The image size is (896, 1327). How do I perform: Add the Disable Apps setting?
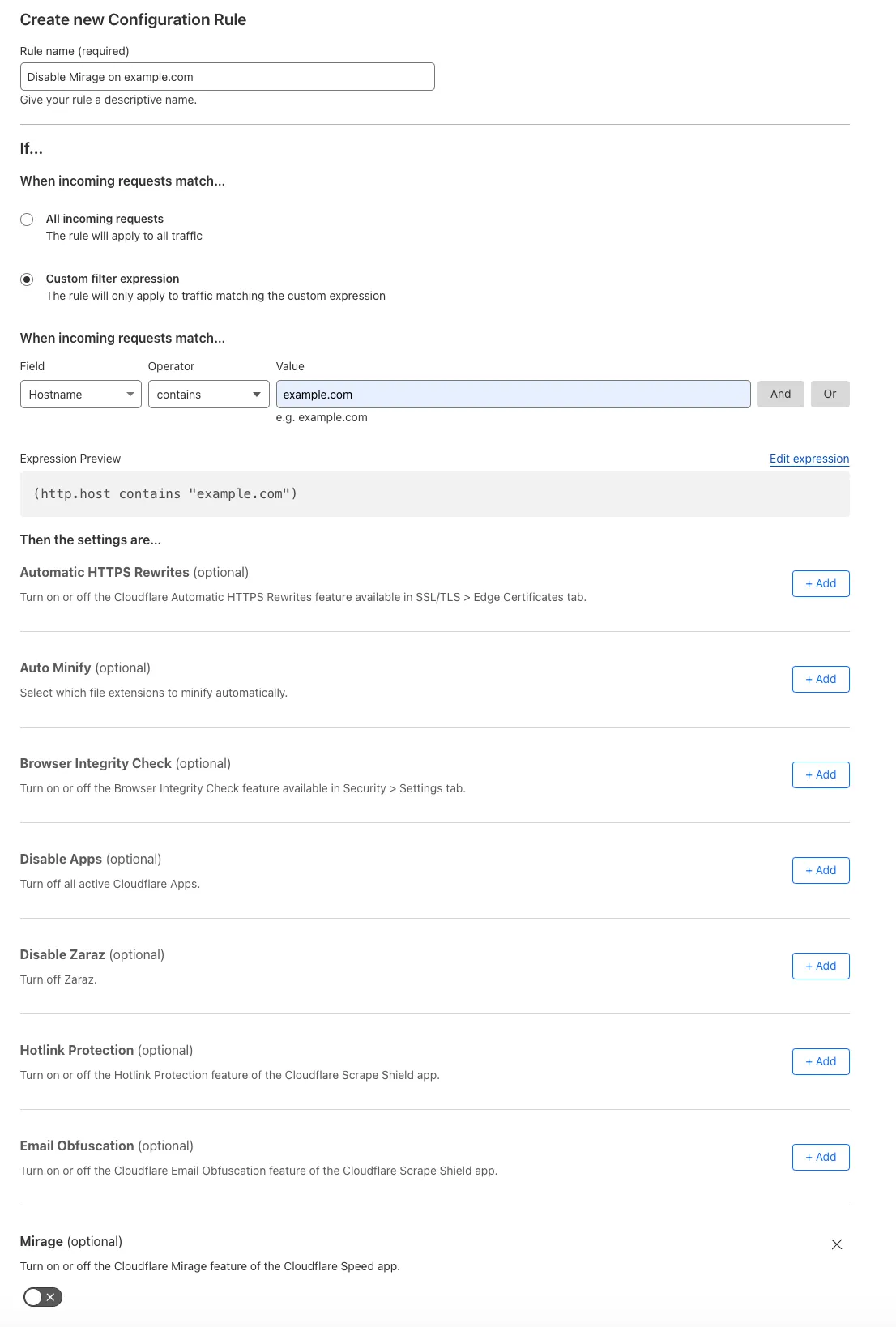click(820, 871)
